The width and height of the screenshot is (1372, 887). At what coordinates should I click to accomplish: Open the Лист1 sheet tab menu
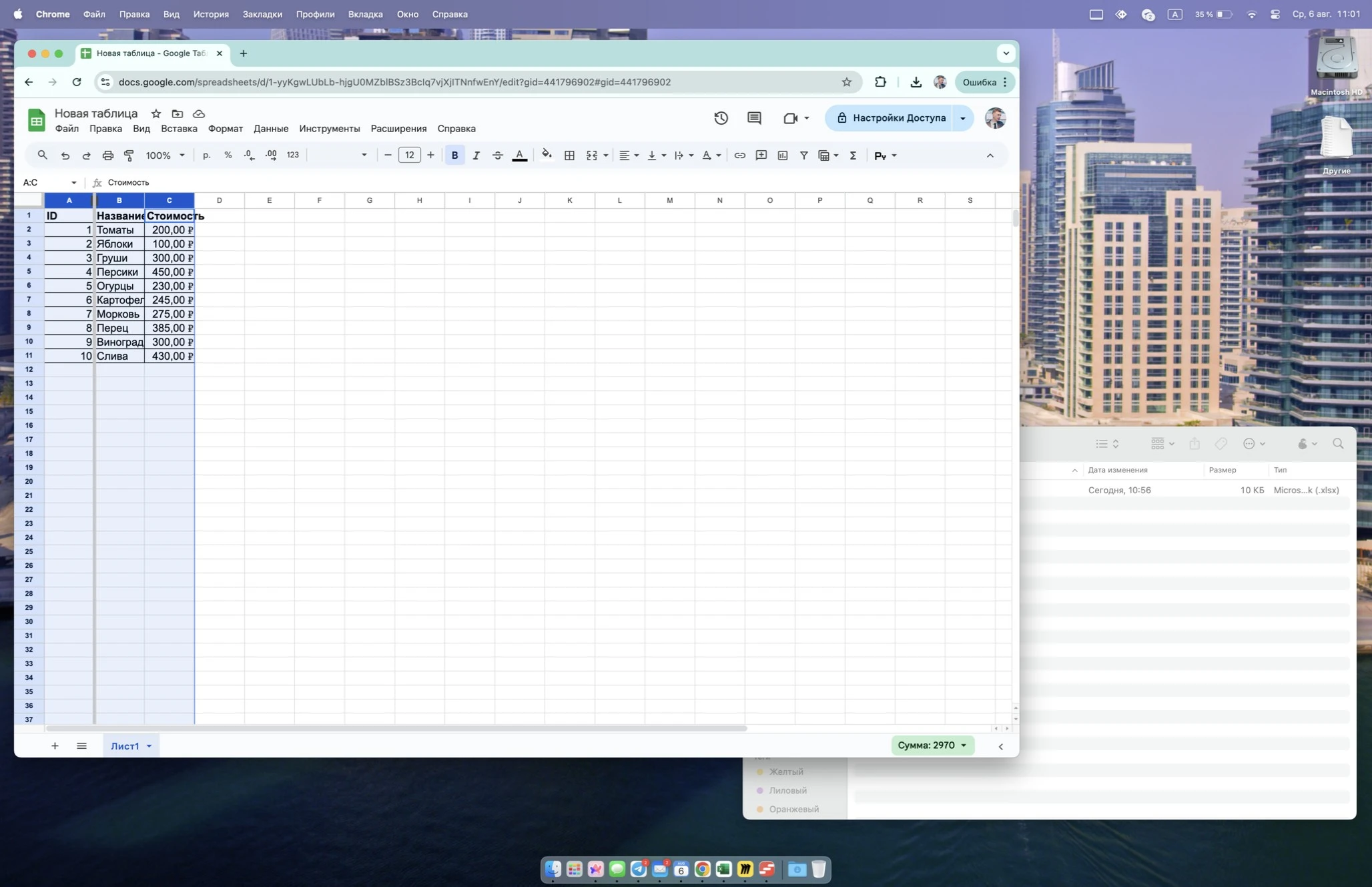point(148,746)
